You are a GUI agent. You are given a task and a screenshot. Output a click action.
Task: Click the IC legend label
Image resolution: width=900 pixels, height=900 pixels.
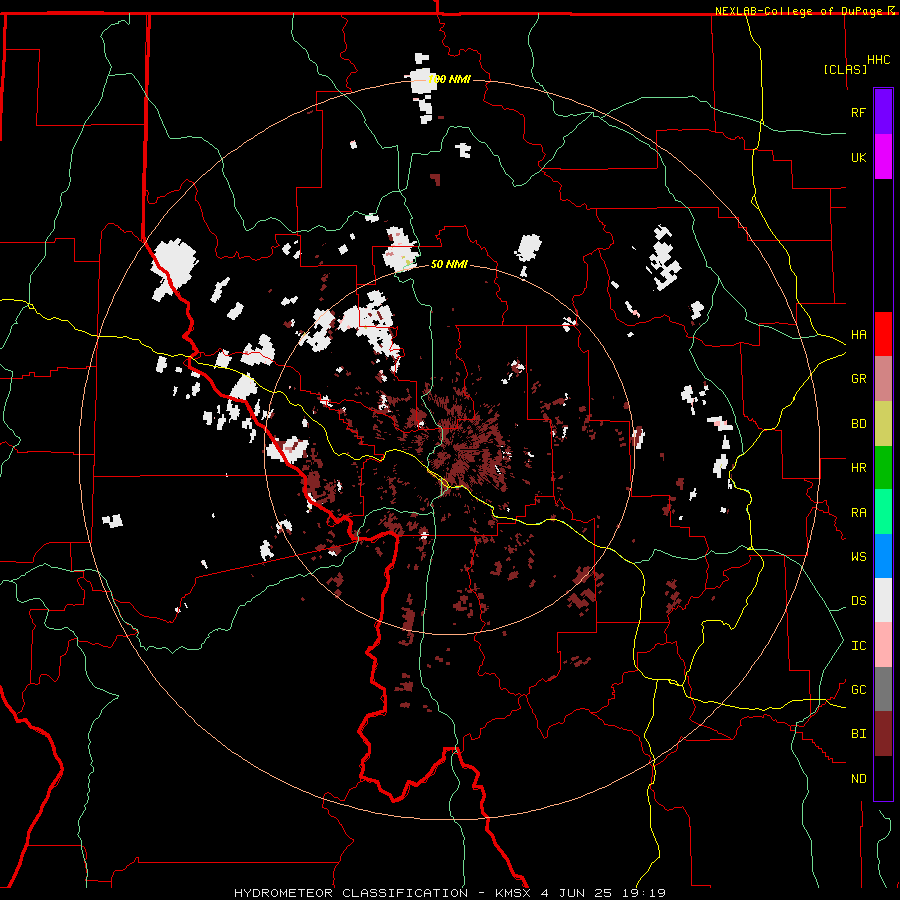point(858,646)
